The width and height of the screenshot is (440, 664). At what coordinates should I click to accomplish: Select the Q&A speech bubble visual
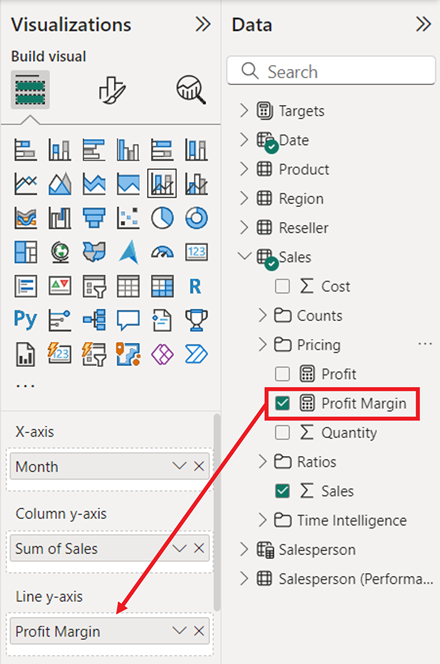128,320
